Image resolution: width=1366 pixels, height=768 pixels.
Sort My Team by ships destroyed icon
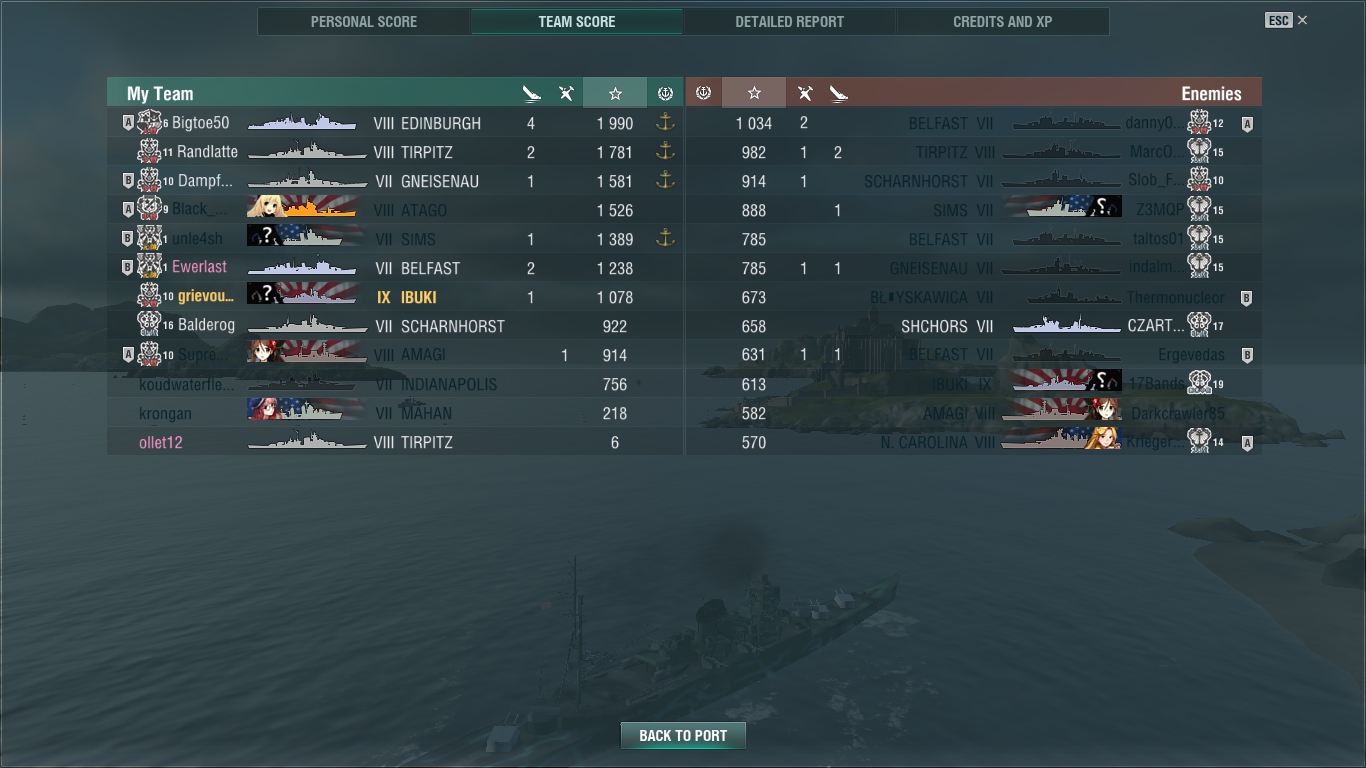[x=532, y=93]
